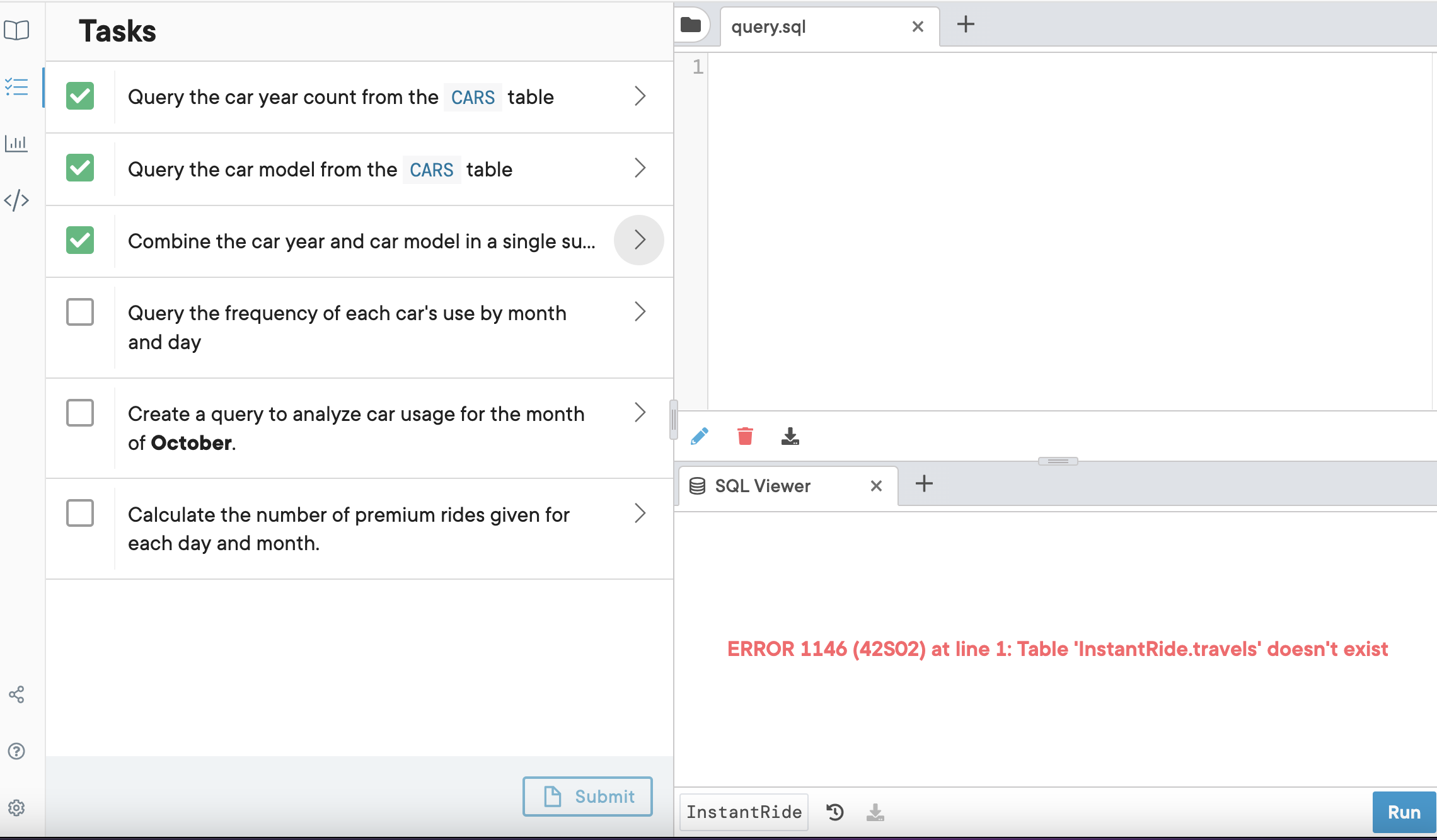Screen dimensions: 1437x840
Task: Select the tasks checklist icon in sidebar
Action: pyautogui.click(x=17, y=88)
